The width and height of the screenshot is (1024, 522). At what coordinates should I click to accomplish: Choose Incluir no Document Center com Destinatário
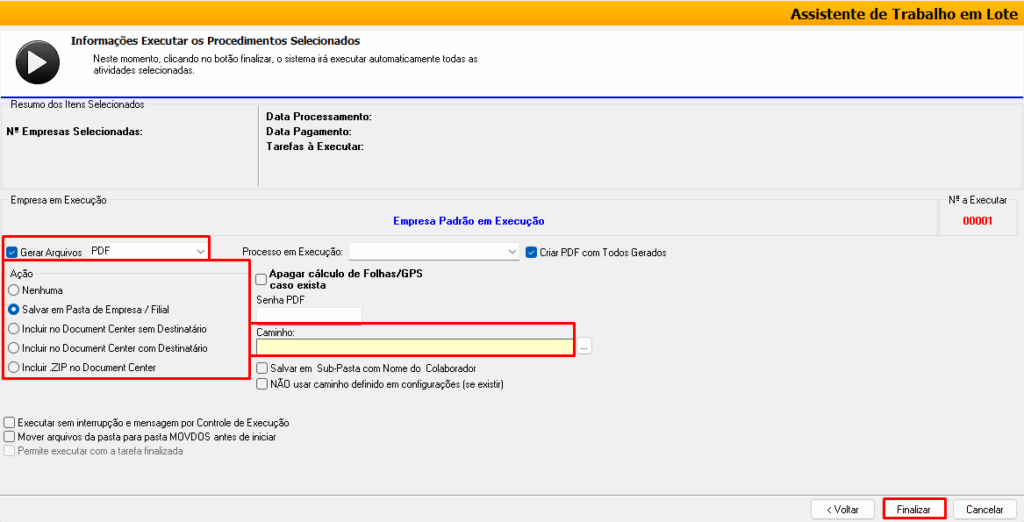[x=13, y=348]
